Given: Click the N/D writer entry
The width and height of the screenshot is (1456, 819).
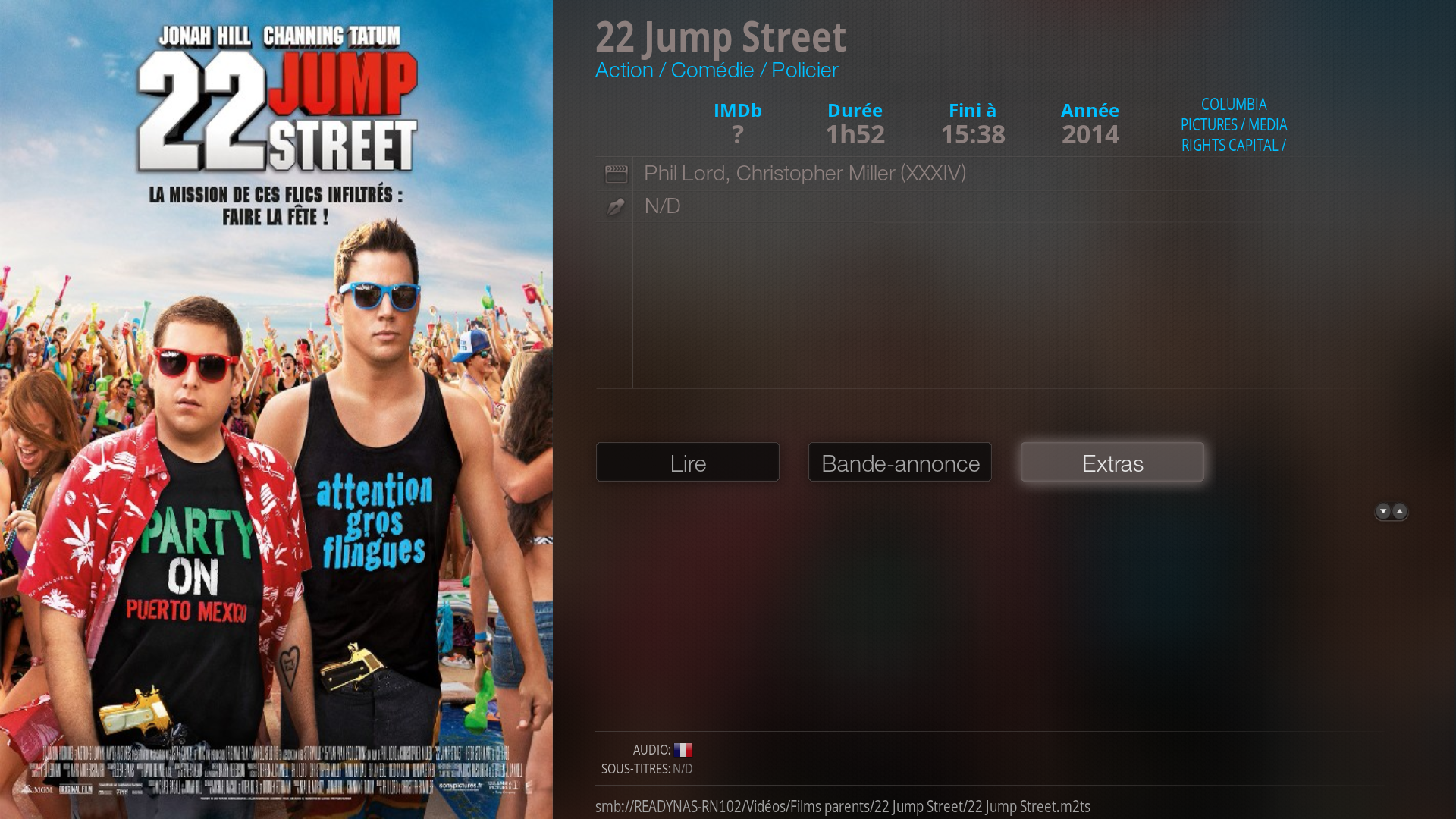Looking at the screenshot, I should tap(662, 206).
